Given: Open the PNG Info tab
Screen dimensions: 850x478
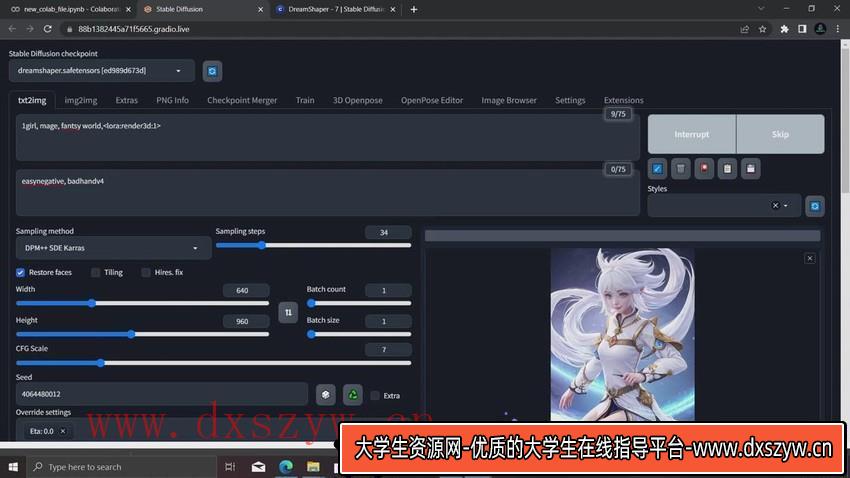Looking at the screenshot, I should [x=172, y=100].
